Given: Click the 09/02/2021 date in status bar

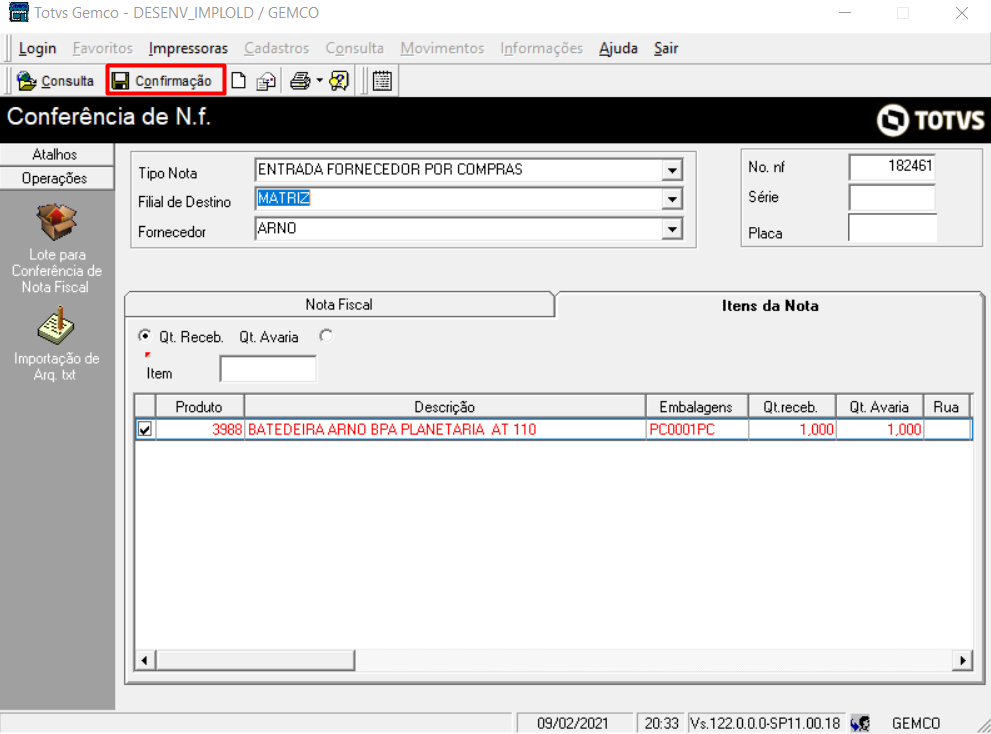Looking at the screenshot, I should [x=573, y=723].
